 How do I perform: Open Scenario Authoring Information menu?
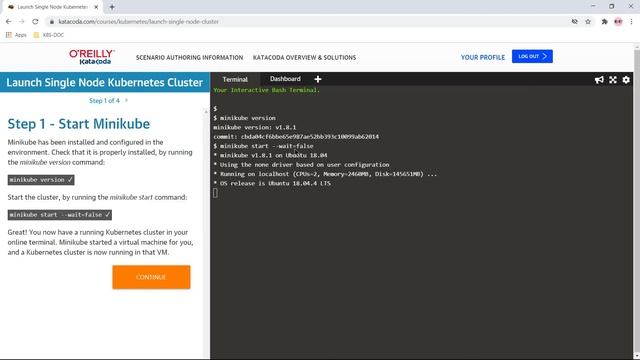coord(189,58)
